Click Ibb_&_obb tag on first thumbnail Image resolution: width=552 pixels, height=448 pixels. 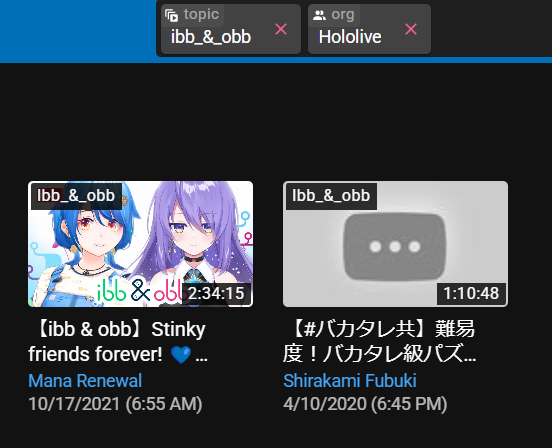click(x=76, y=196)
